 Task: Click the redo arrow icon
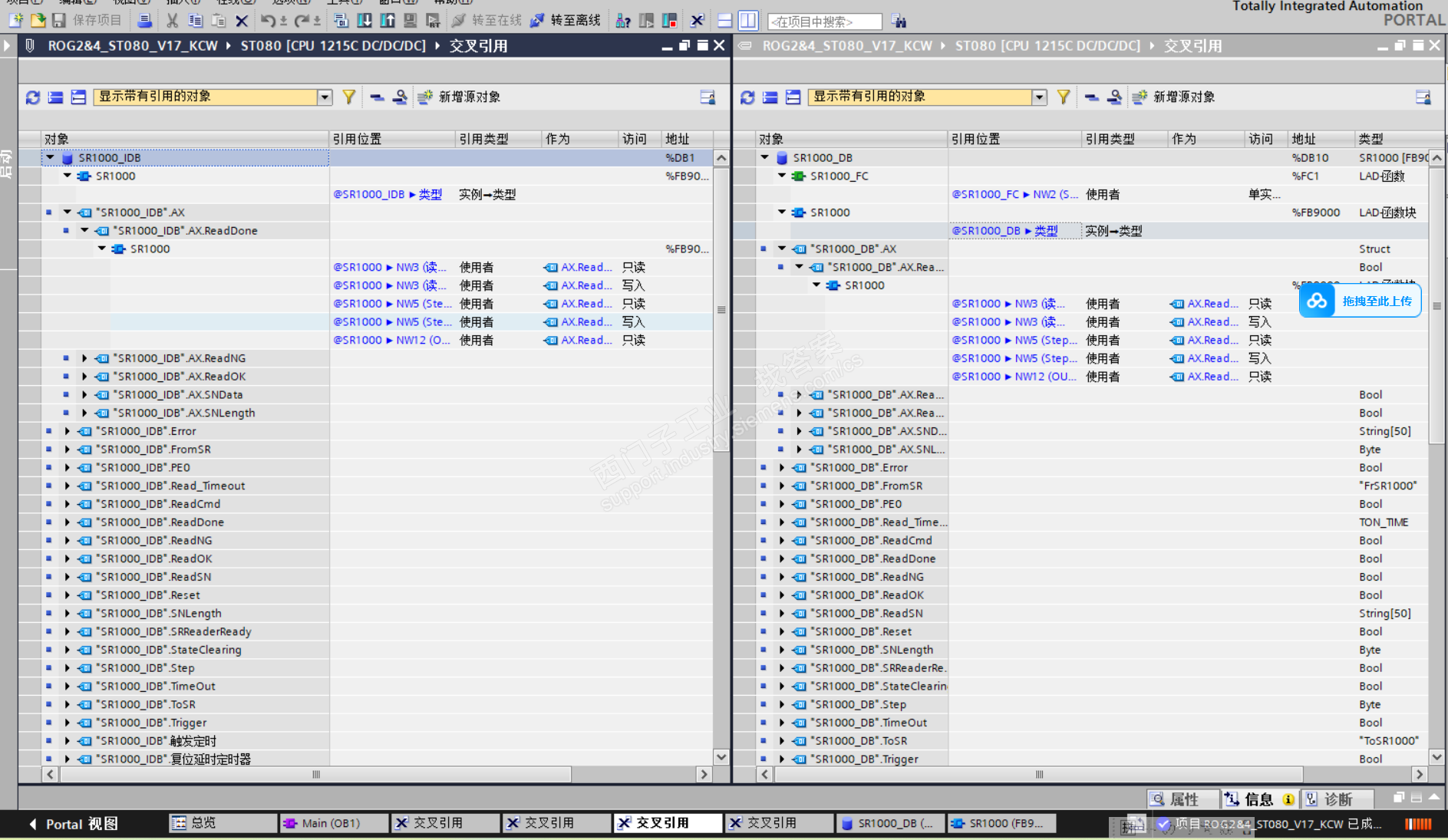coord(302,21)
